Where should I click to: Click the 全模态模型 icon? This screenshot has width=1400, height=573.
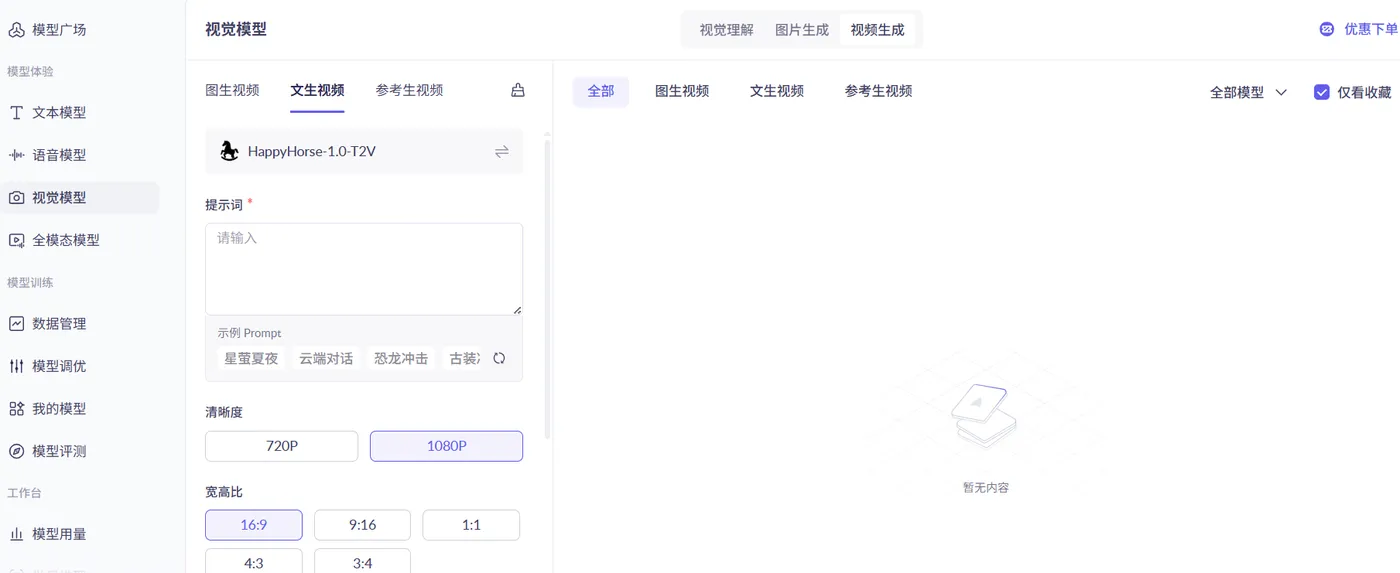16,240
